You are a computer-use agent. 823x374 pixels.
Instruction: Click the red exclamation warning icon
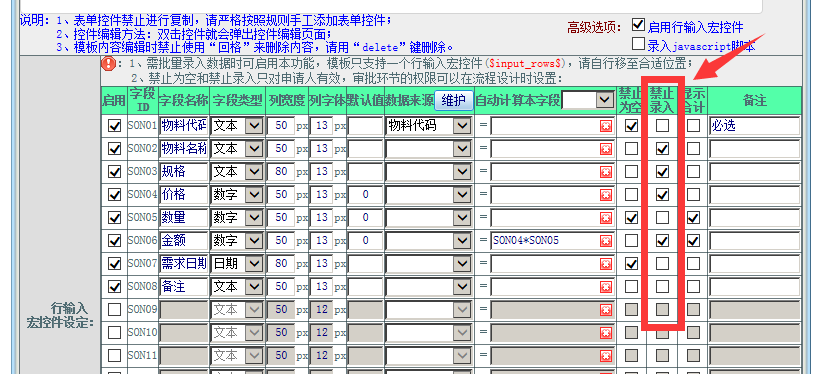108,64
